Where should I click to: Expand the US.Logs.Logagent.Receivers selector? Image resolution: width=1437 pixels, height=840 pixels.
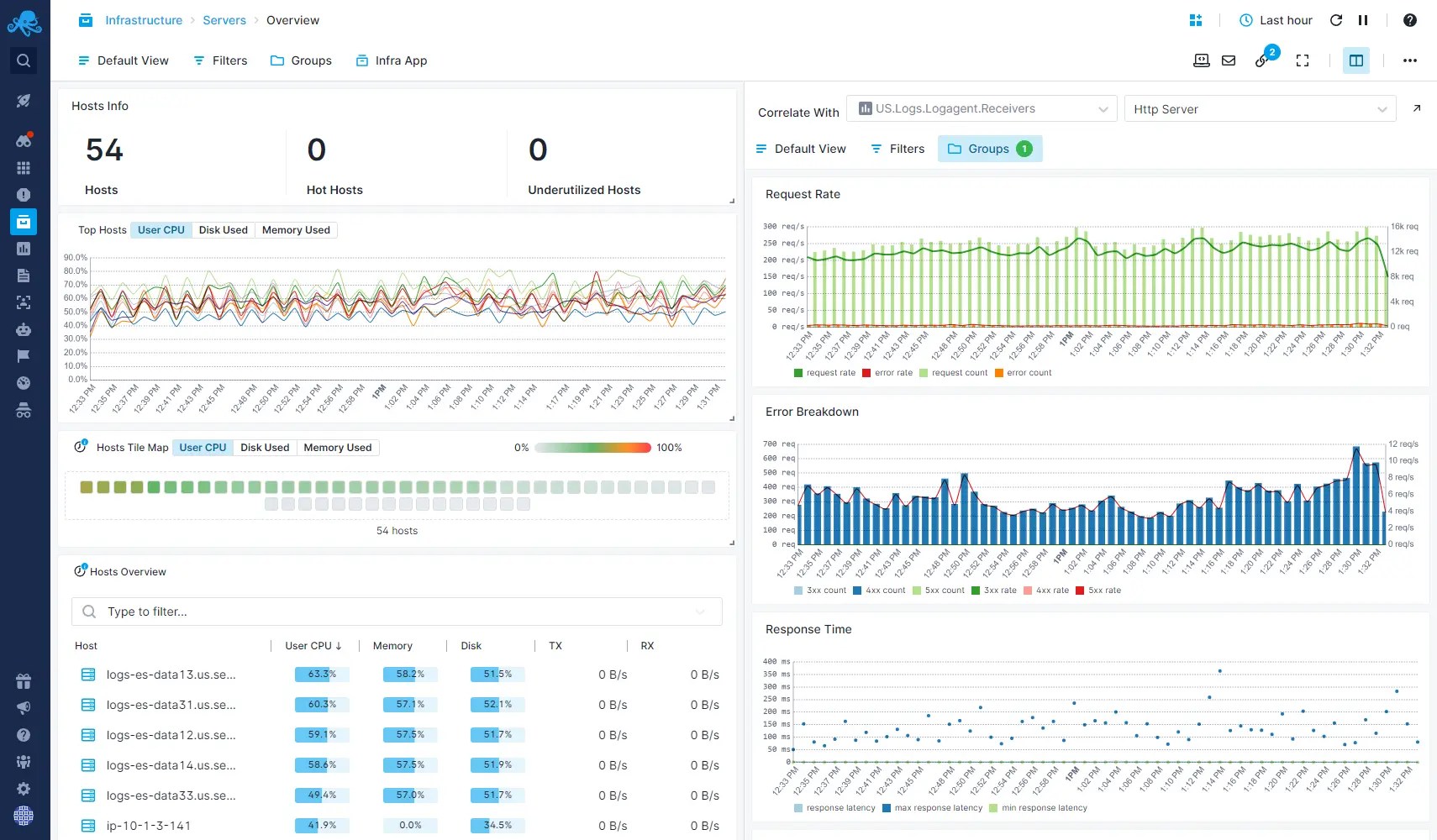[981, 108]
